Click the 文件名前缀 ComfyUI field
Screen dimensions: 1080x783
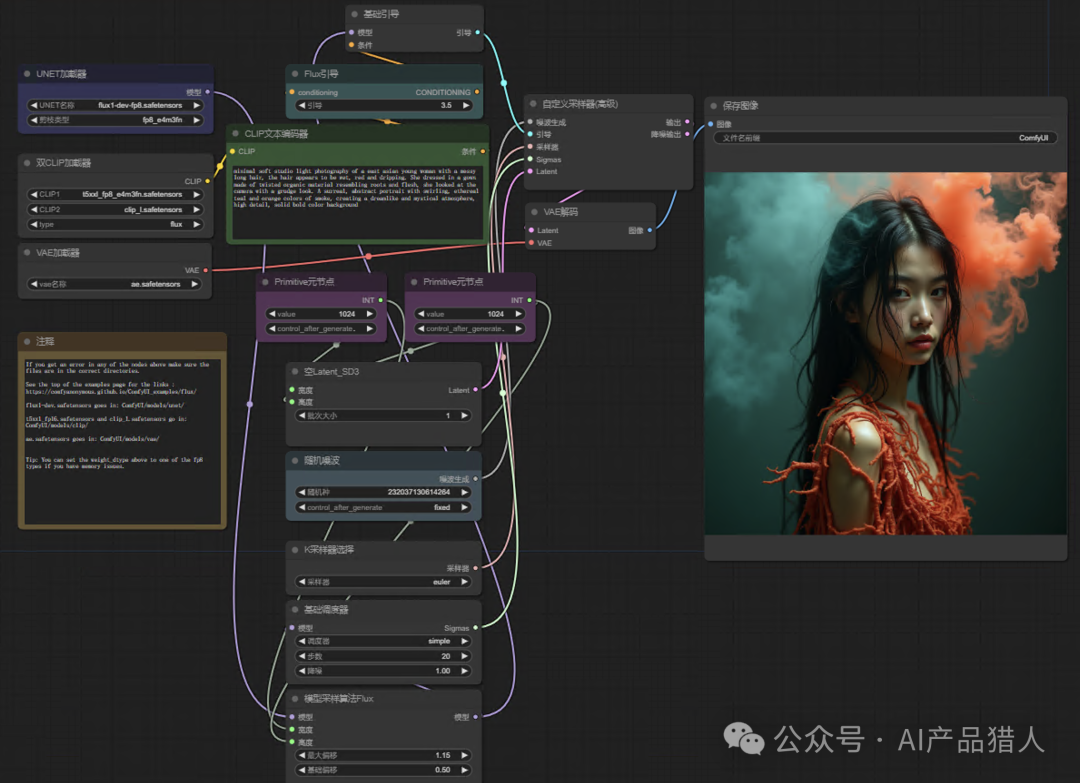tap(885, 138)
